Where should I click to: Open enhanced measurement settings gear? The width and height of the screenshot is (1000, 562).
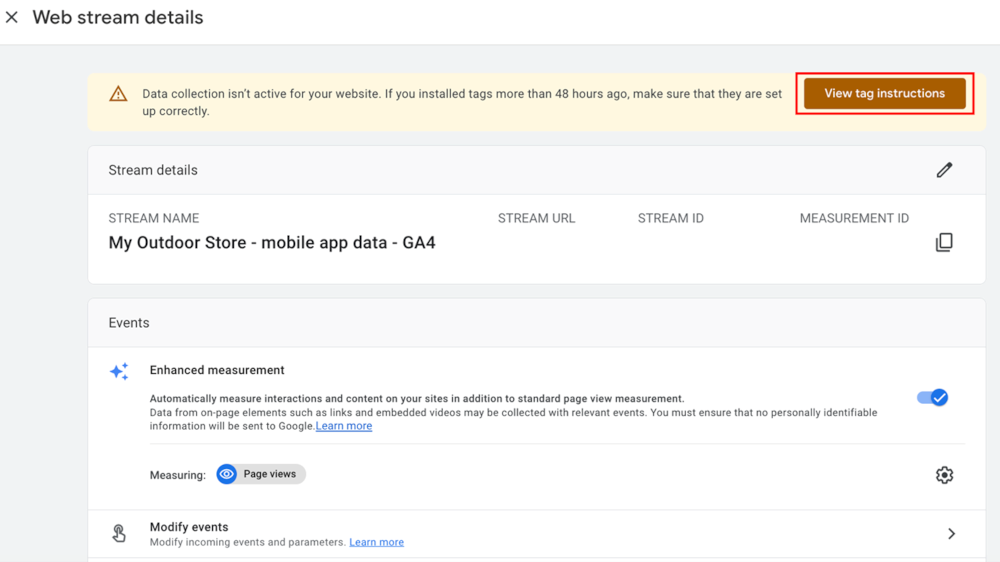pos(945,475)
